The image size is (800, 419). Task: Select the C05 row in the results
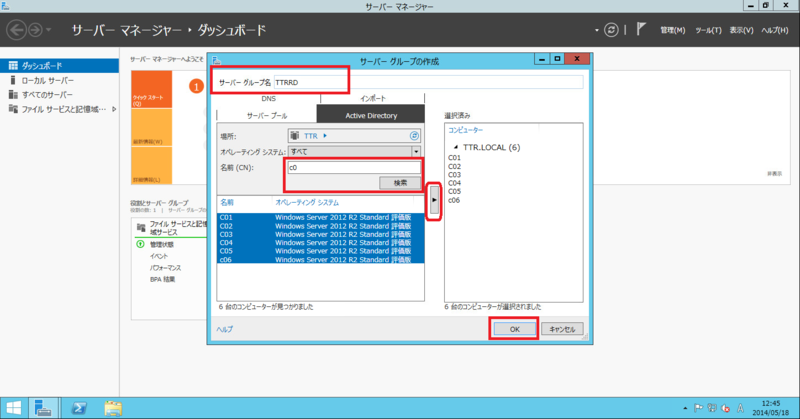coord(320,251)
